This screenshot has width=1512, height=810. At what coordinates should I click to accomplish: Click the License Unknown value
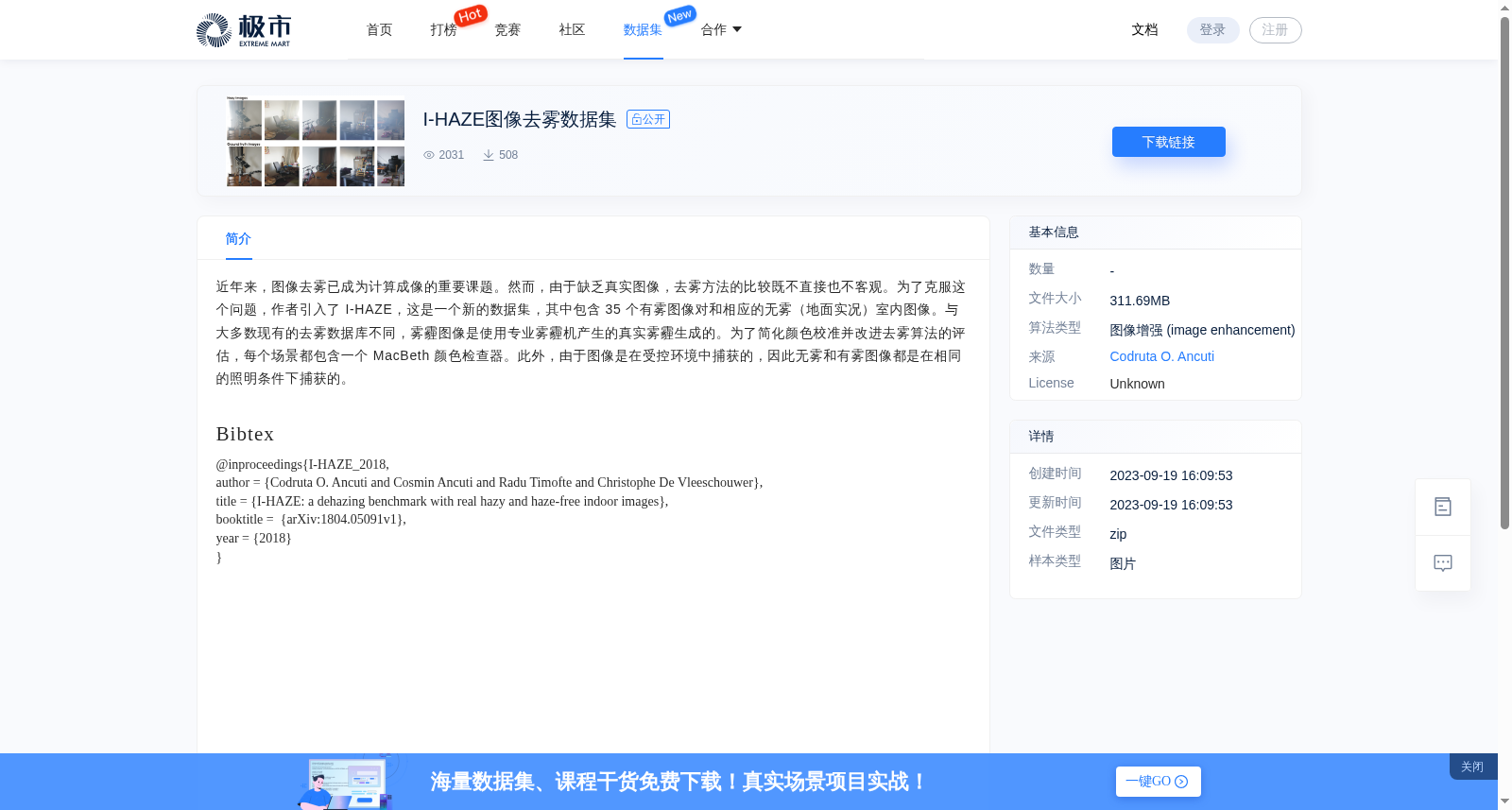(x=1137, y=384)
